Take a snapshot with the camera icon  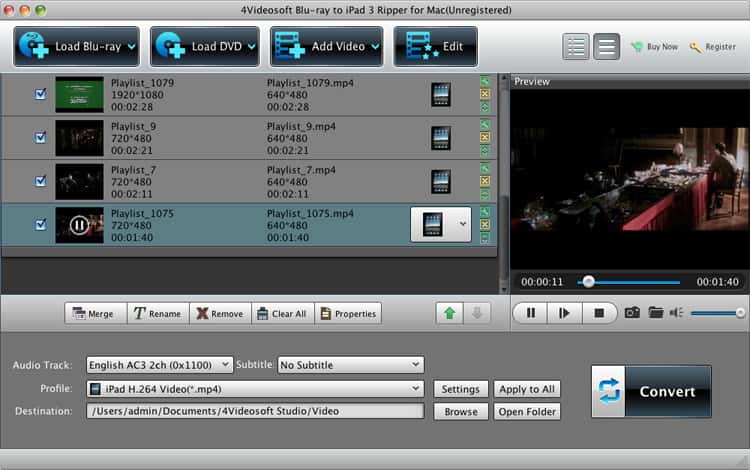[x=632, y=313]
